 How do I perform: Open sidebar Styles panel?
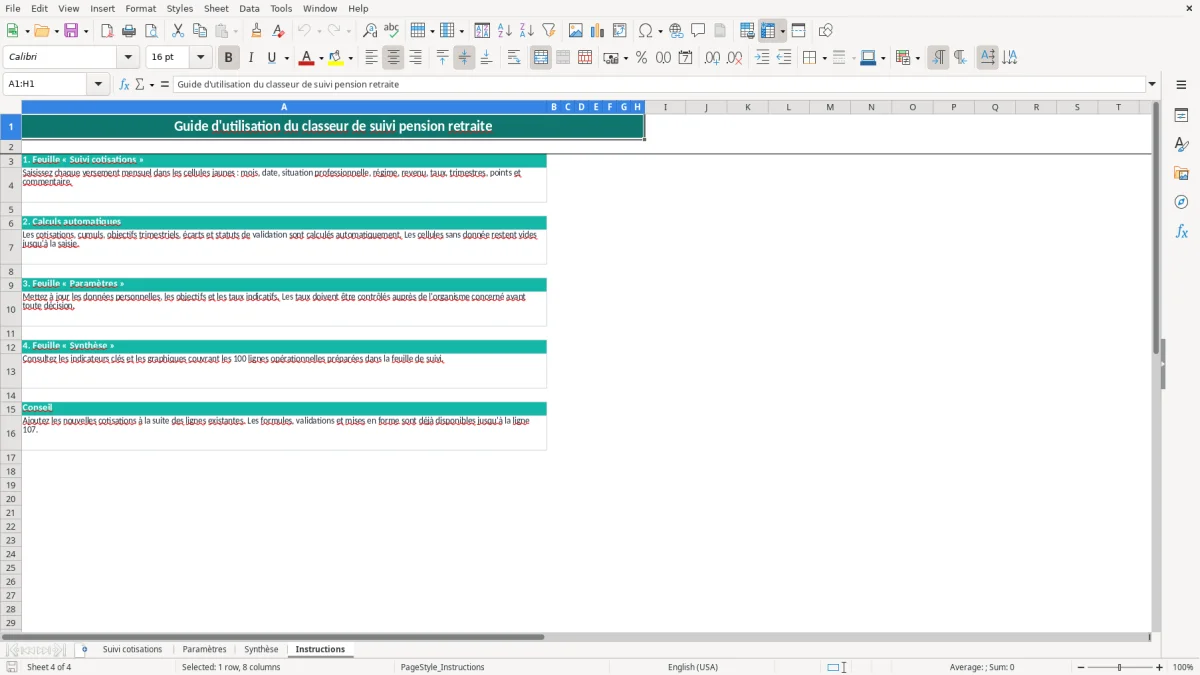coord(1181,145)
